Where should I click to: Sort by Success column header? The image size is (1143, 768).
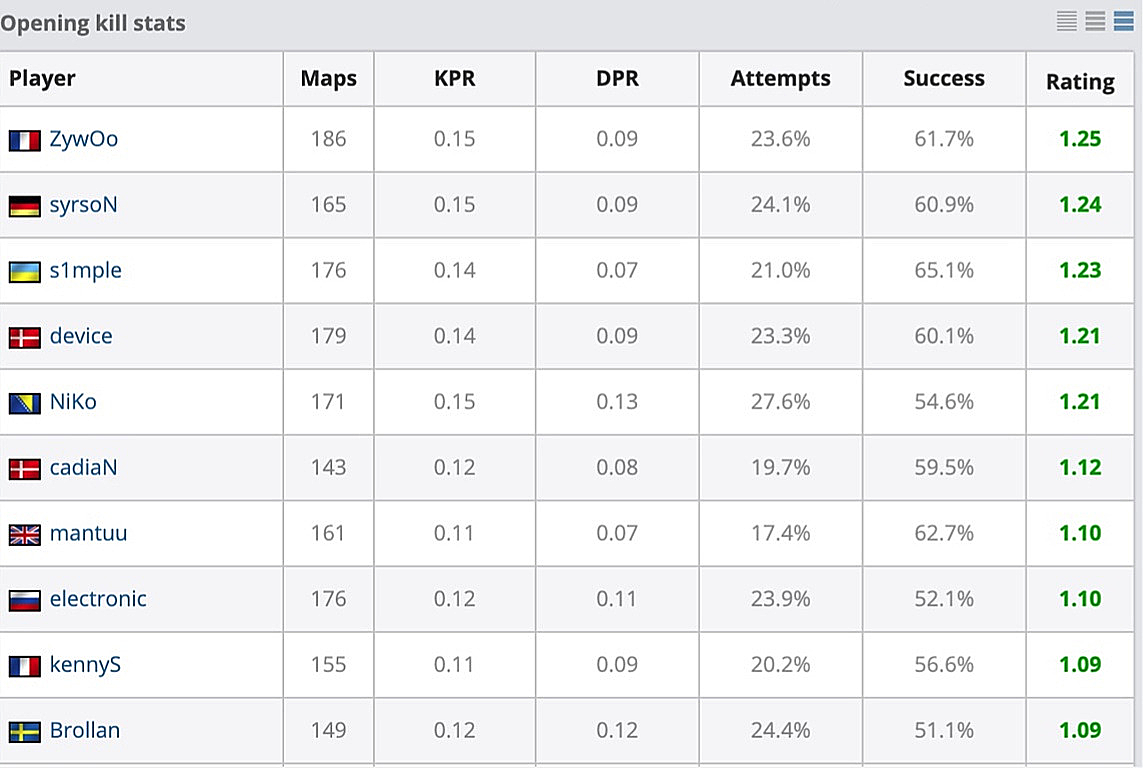coord(944,79)
